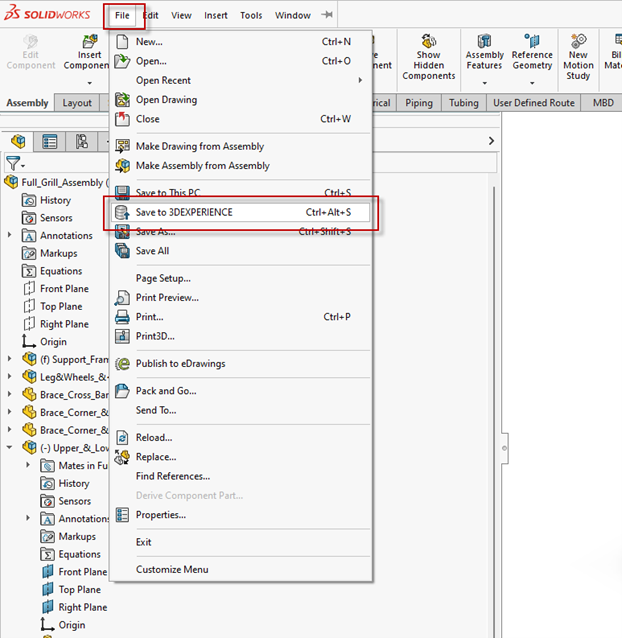Open Assembly Features dropdown arrow
Screen dimensions: 622x638
click(x=485, y=83)
